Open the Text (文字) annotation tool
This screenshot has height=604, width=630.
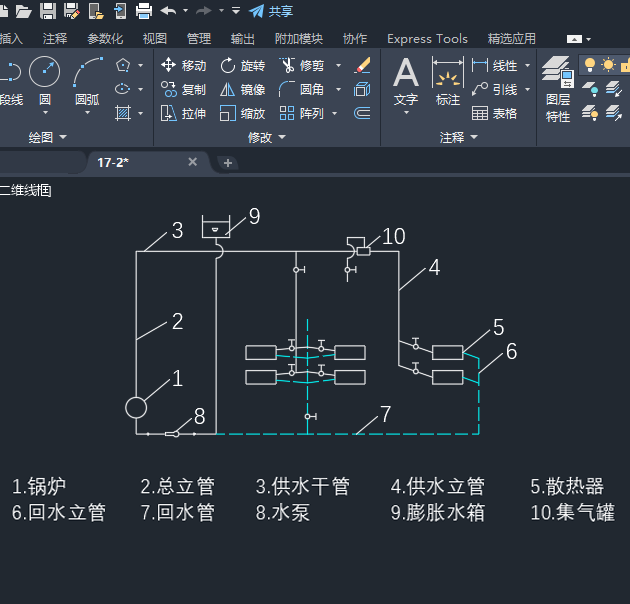click(406, 80)
